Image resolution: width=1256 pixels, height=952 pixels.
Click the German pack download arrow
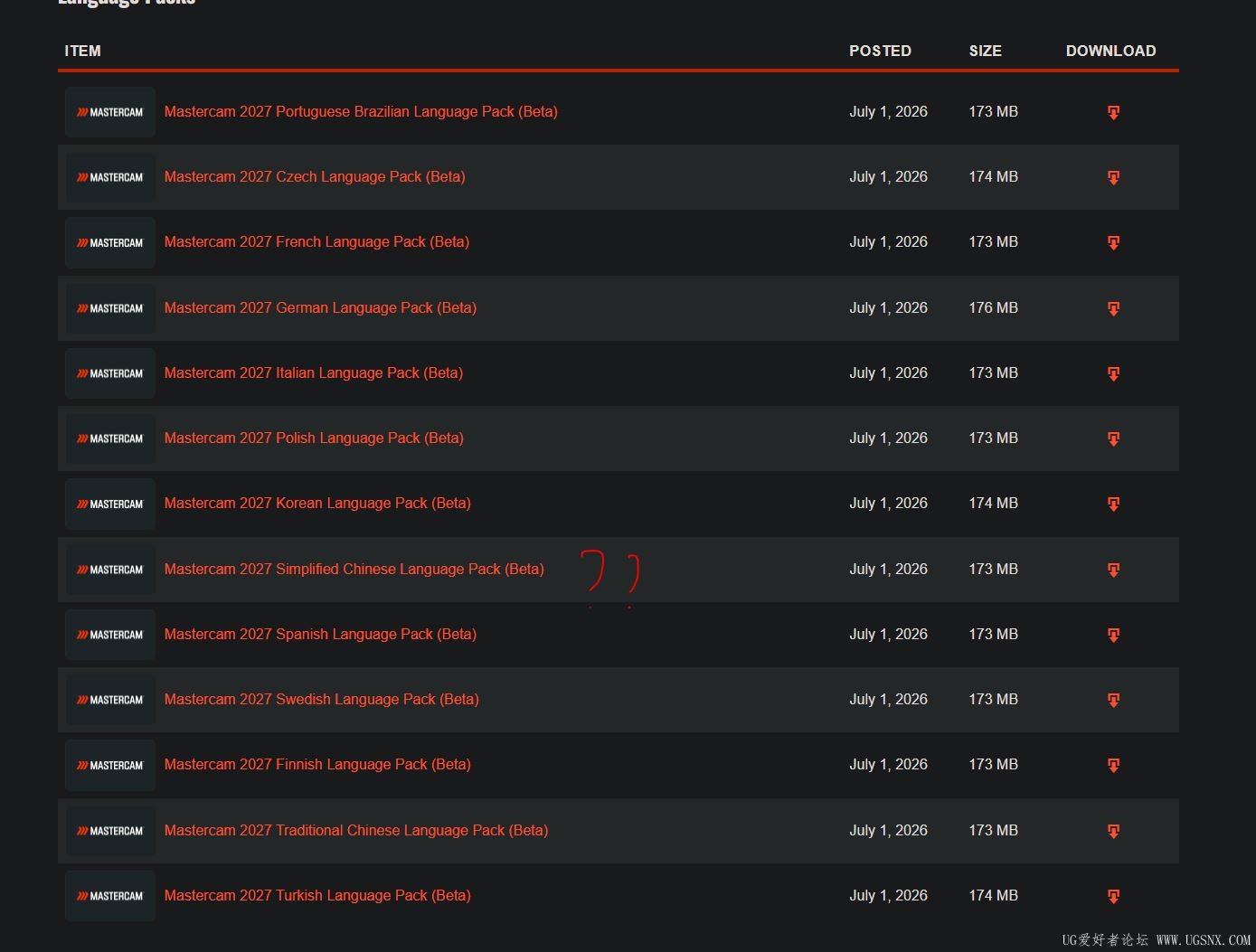1113,308
